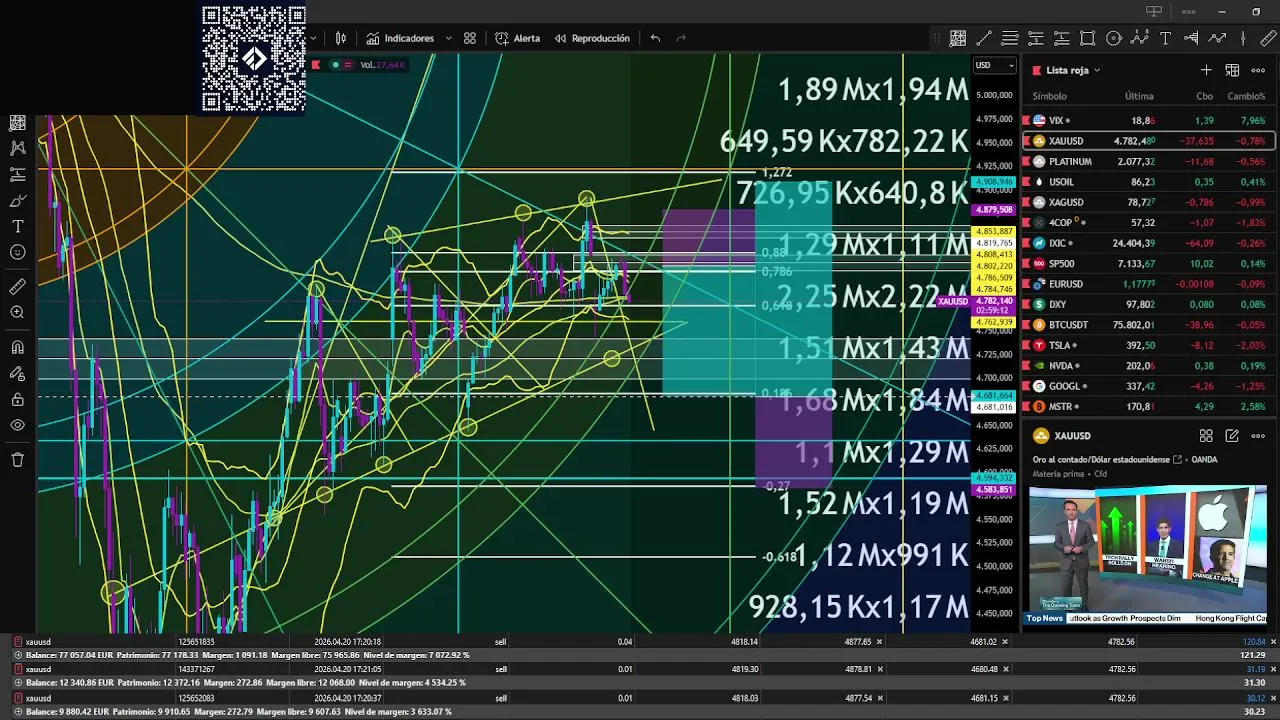Select the zigzag path tool in favorites toolbar
The width and height of the screenshot is (1280, 720).
[1217, 38]
